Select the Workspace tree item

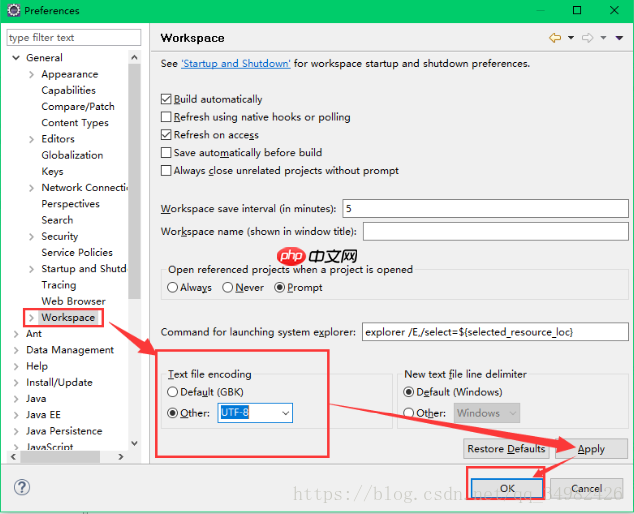(68, 317)
